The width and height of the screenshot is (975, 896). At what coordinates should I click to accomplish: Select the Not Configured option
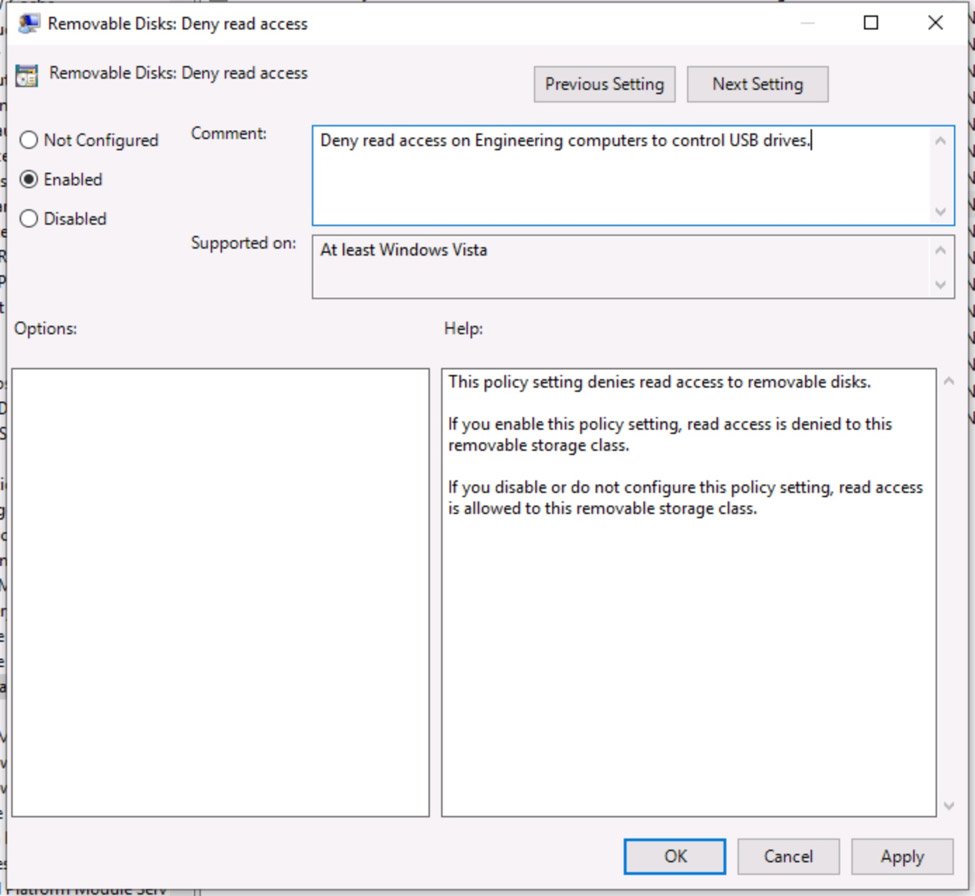[29, 140]
